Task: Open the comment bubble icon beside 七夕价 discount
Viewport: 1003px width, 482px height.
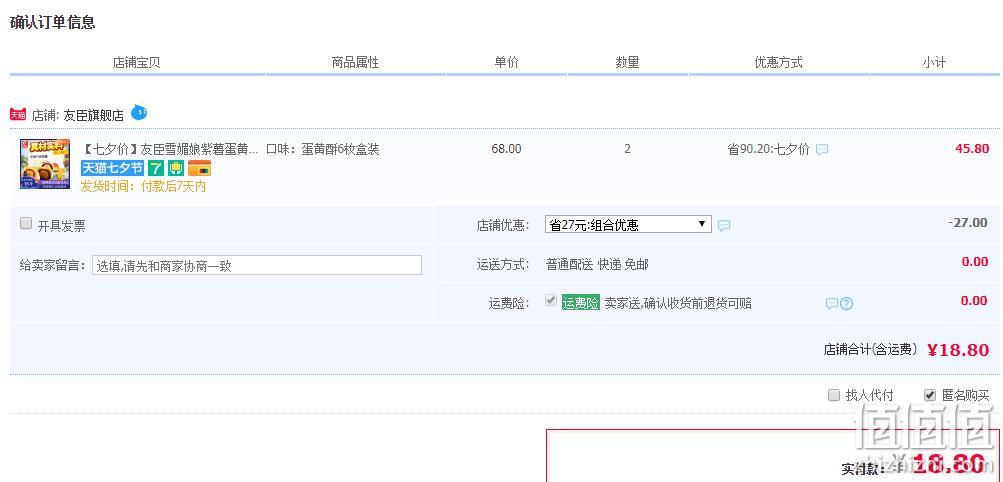Action: click(822, 150)
